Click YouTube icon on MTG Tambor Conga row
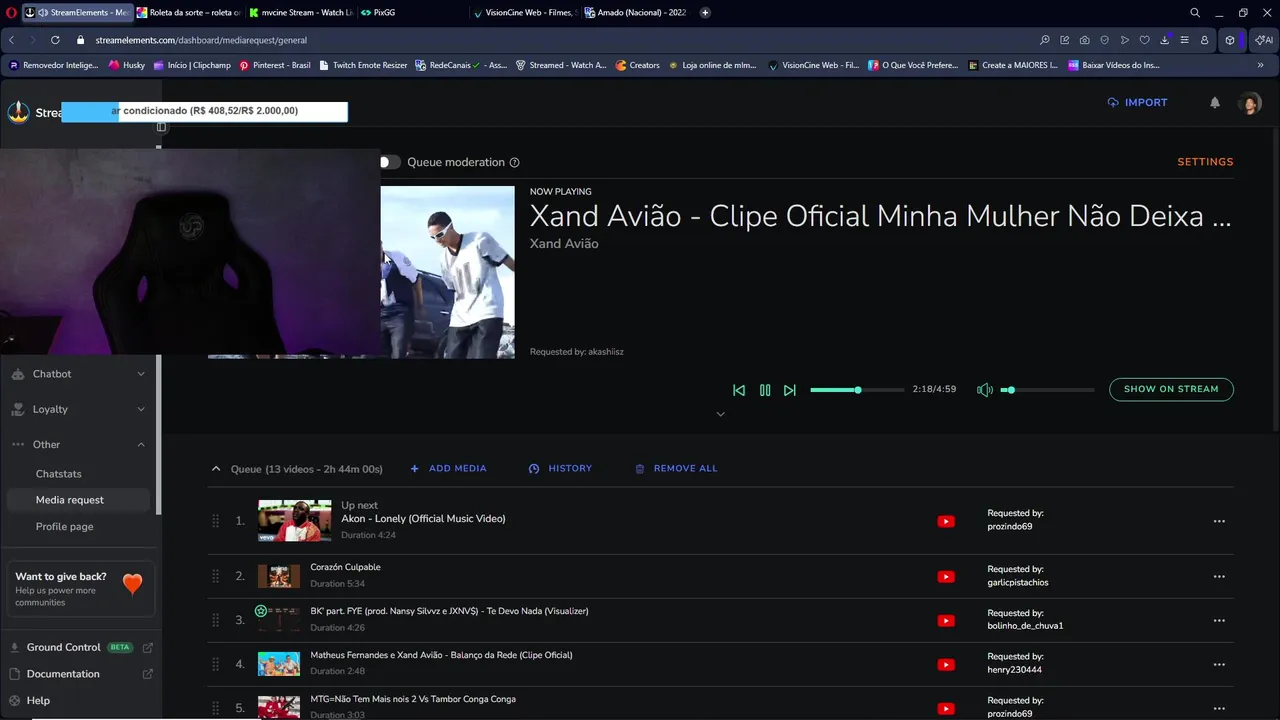 (x=946, y=708)
